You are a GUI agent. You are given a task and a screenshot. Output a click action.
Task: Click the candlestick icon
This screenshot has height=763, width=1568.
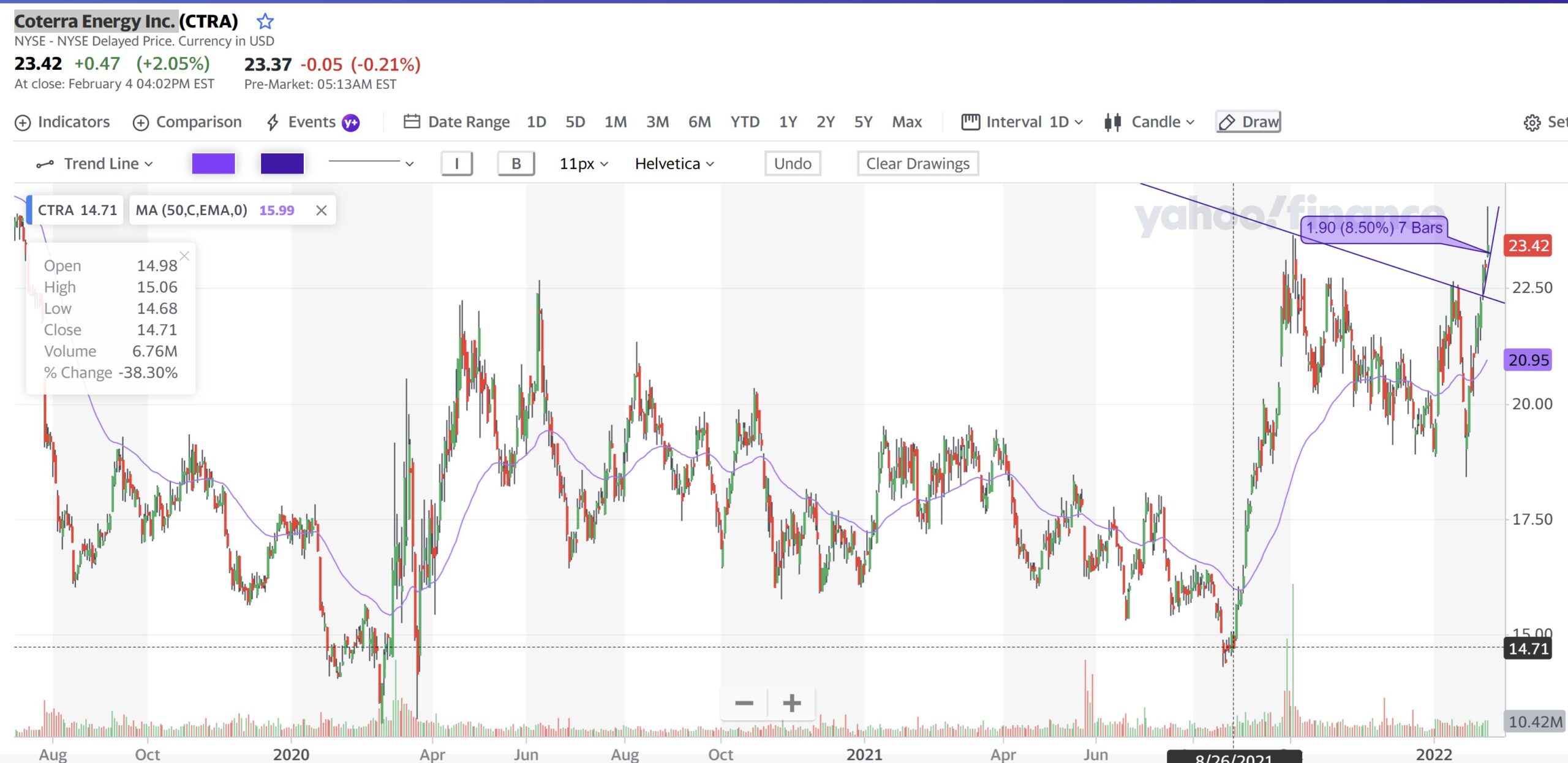click(x=1112, y=122)
